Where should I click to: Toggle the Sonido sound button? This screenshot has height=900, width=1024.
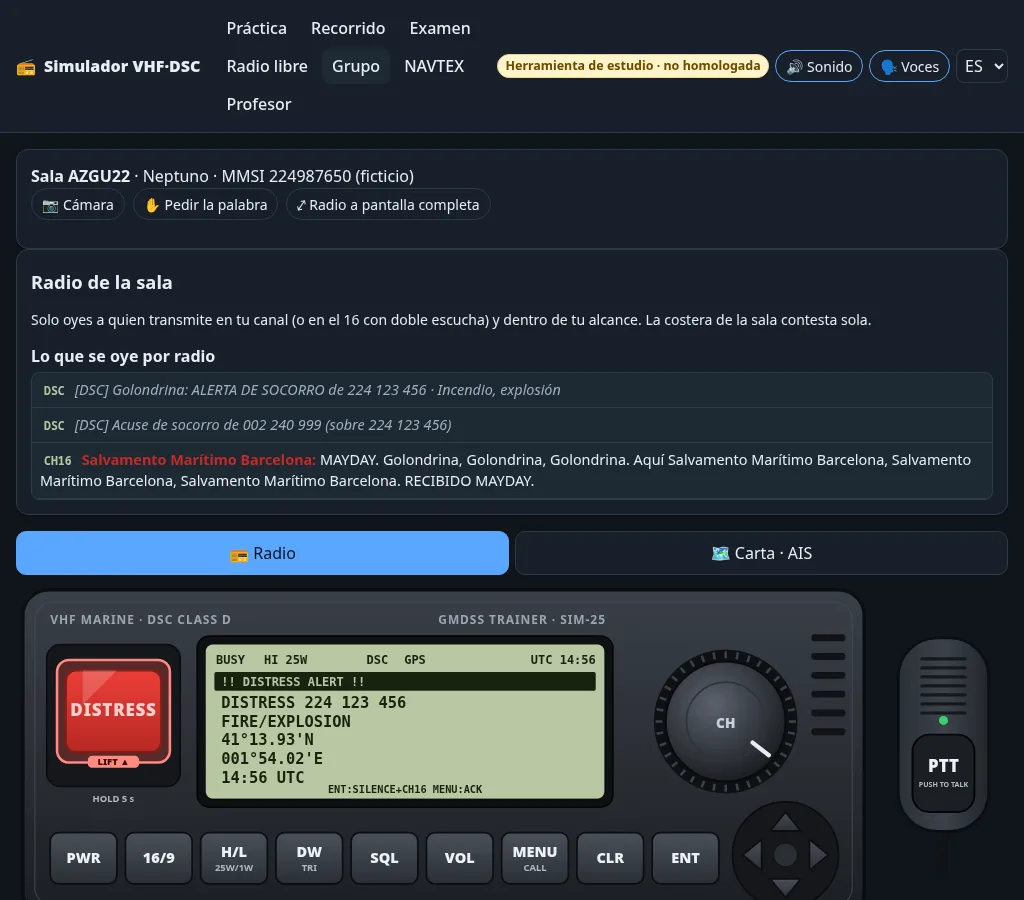(x=819, y=66)
